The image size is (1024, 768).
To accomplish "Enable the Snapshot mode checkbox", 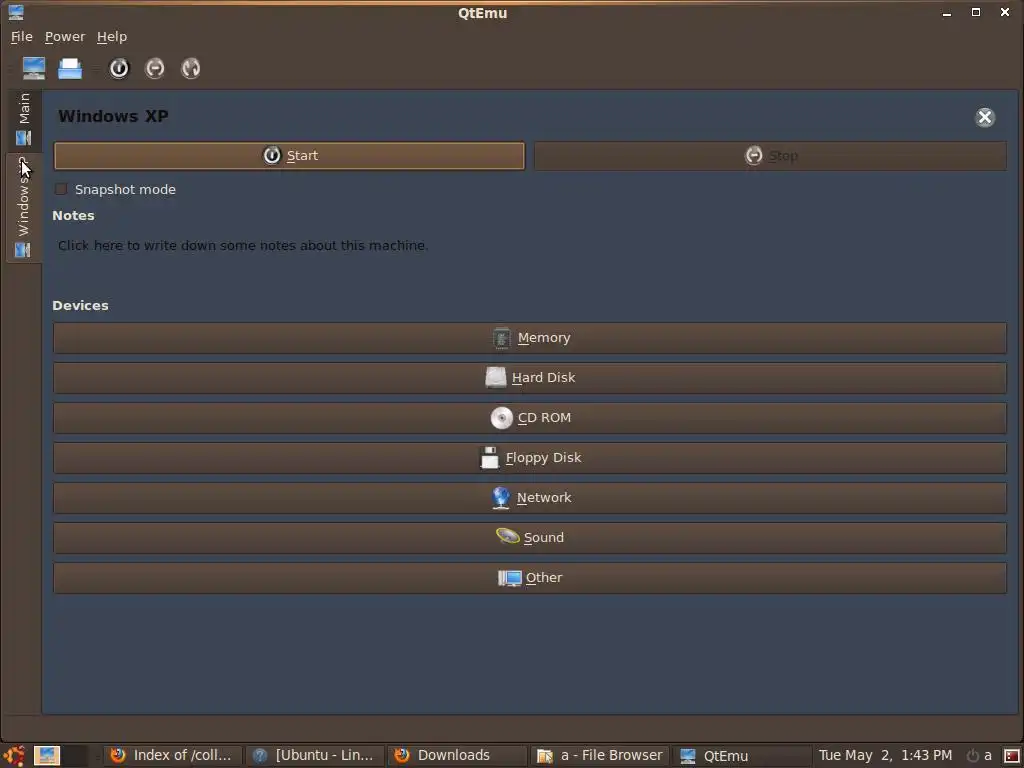I will pyautogui.click(x=61, y=189).
